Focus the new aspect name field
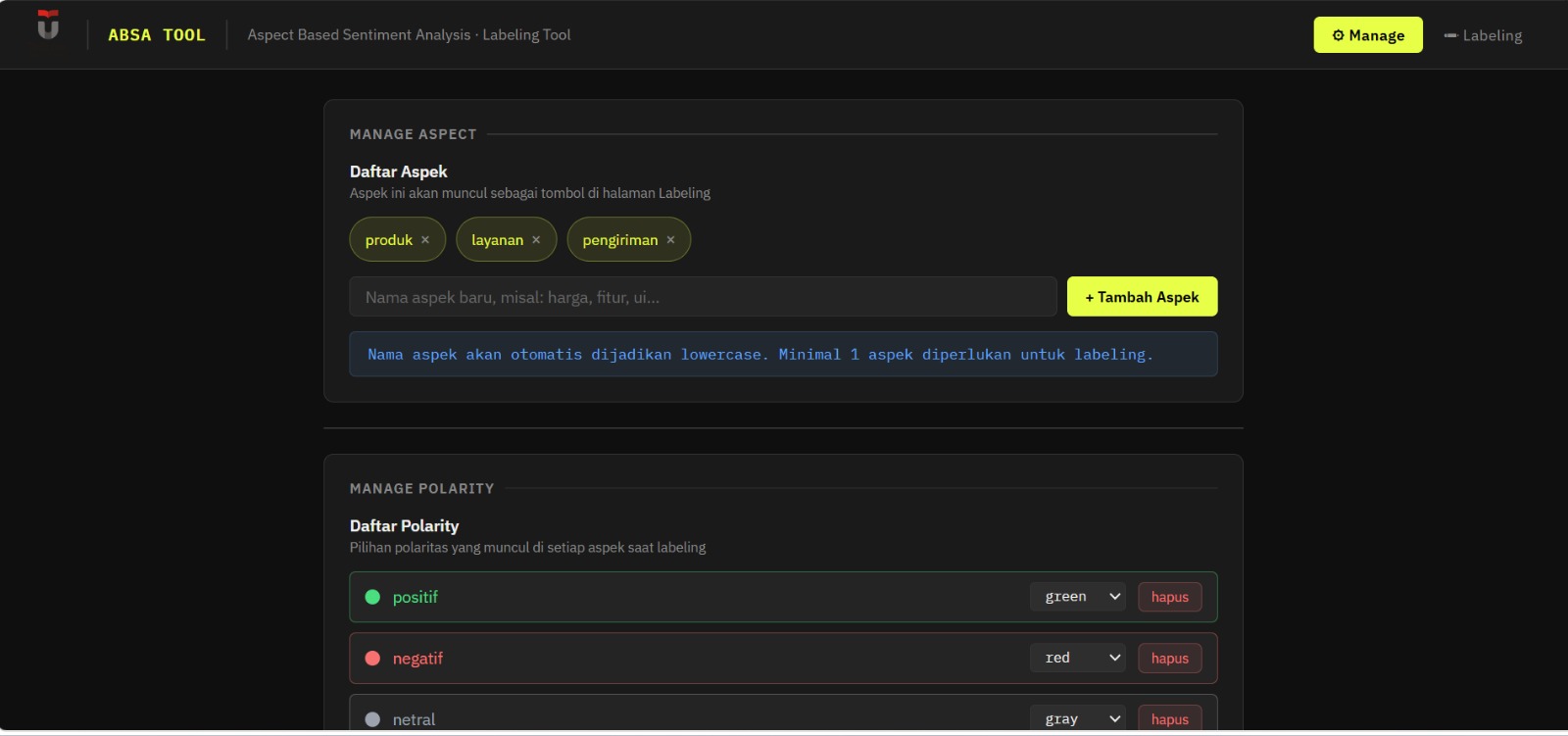 click(703, 297)
